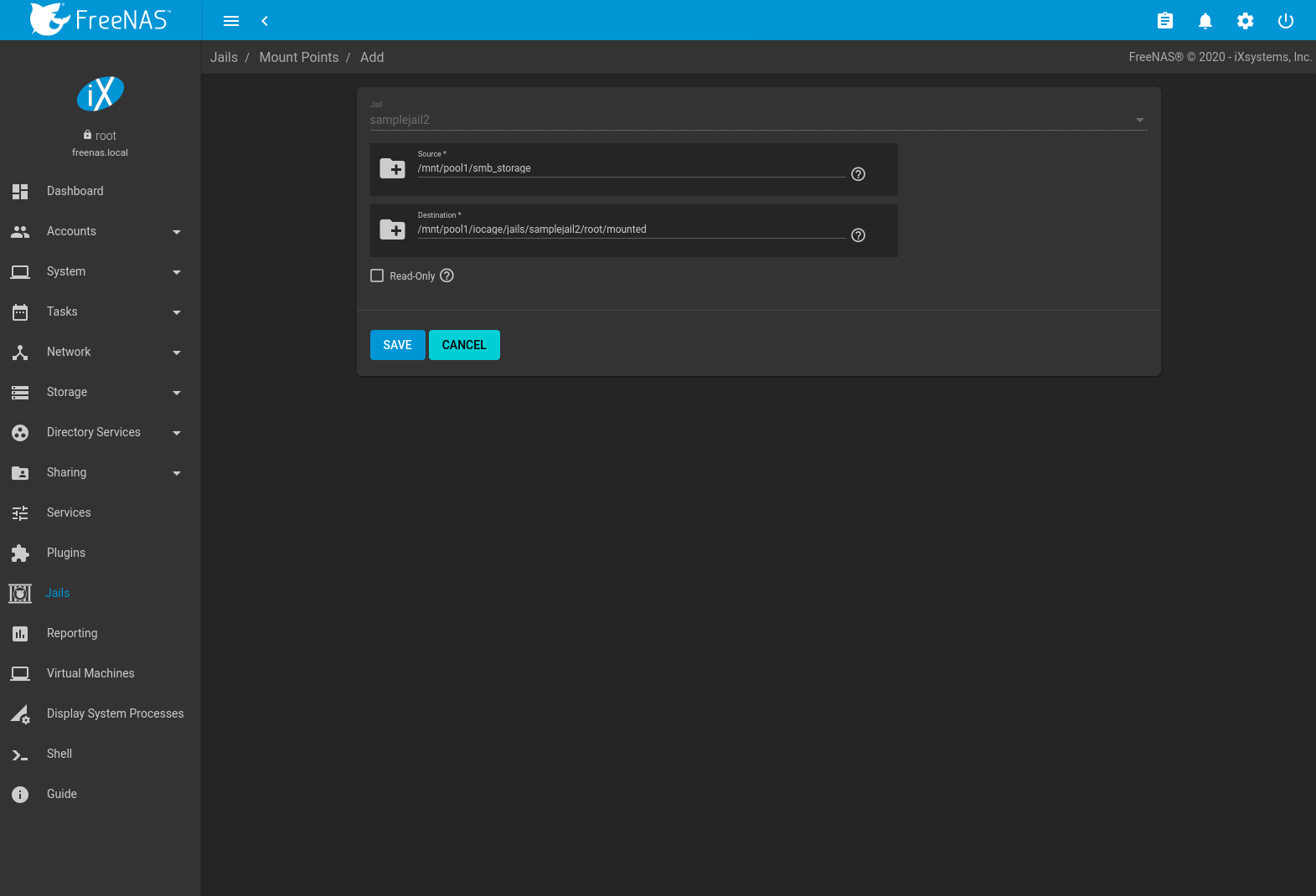The width and height of the screenshot is (1316, 896).
Task: Open the settings gear in top bar
Action: 1245,21
